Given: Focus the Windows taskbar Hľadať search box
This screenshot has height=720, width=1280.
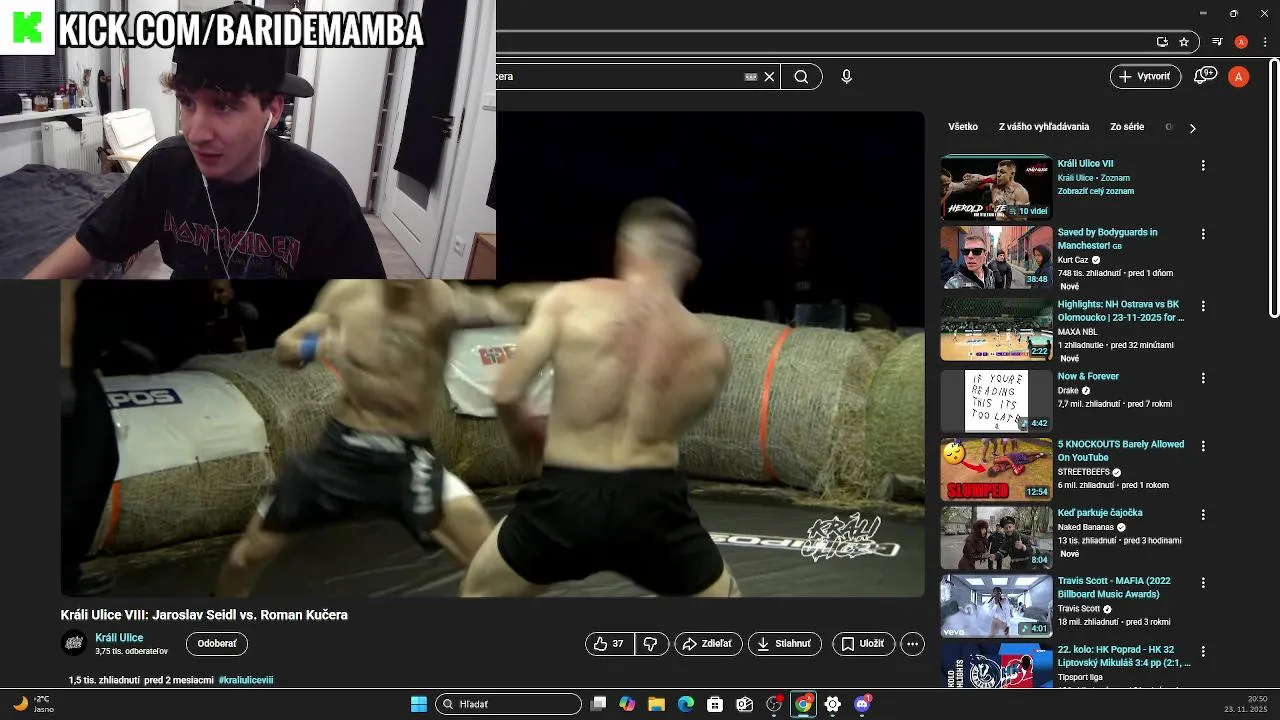Looking at the screenshot, I should click(x=509, y=704).
